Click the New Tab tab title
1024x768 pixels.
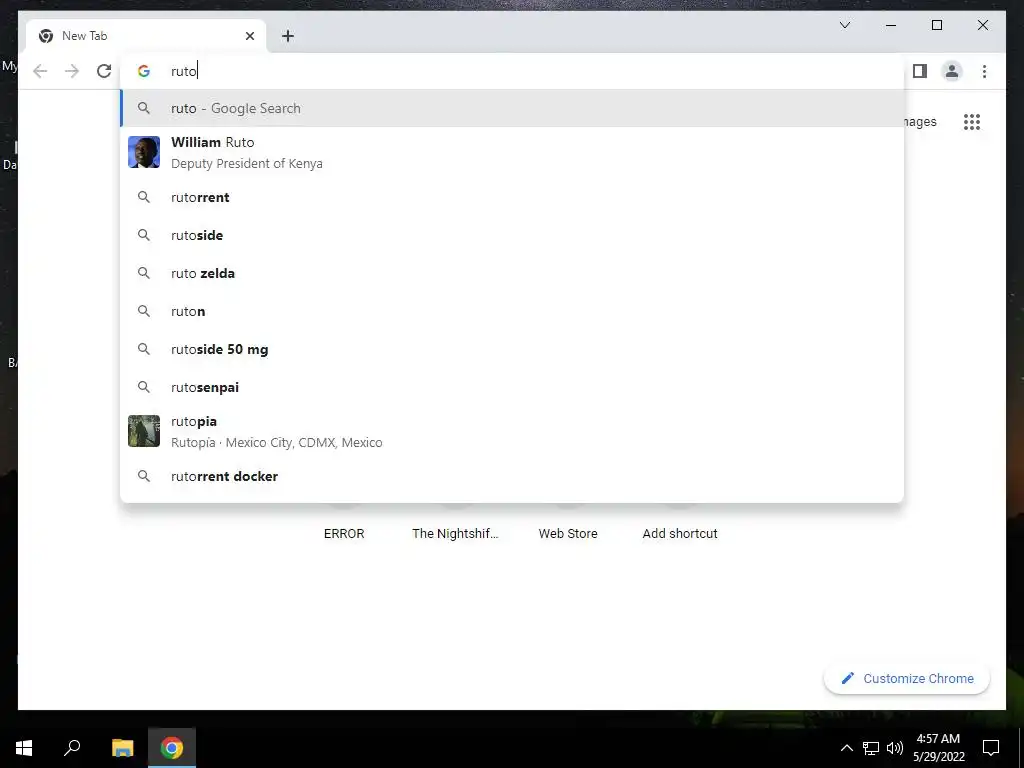(84, 36)
